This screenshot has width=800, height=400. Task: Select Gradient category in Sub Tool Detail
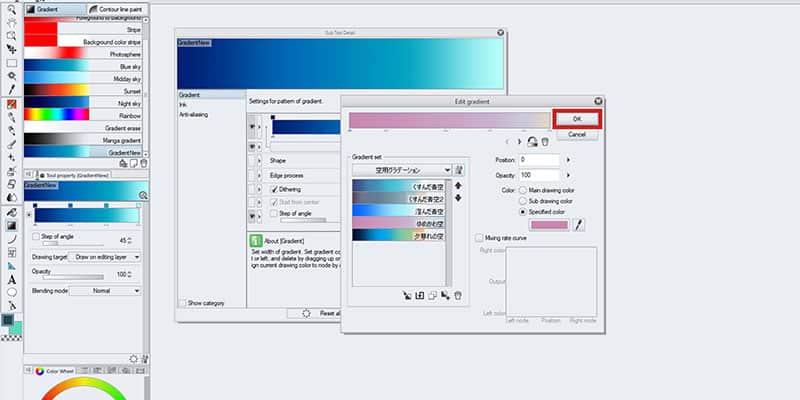point(212,95)
